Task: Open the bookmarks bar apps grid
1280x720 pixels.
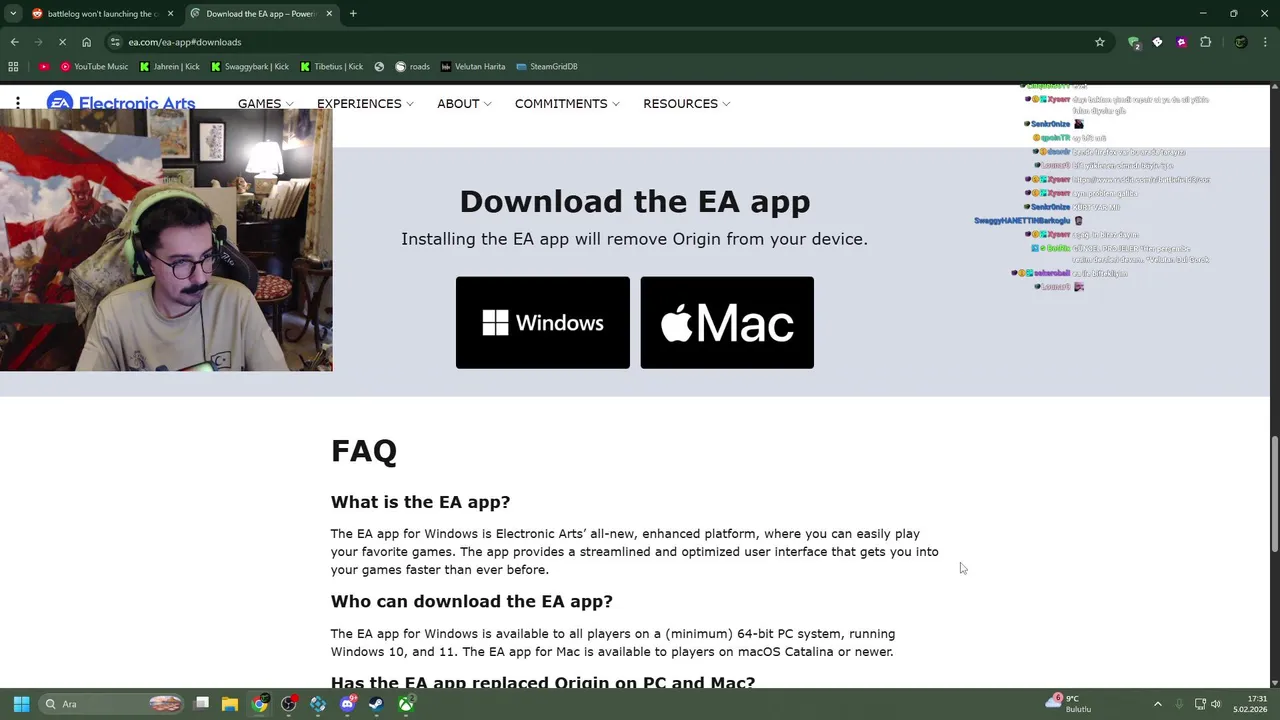Action: tap(13, 67)
